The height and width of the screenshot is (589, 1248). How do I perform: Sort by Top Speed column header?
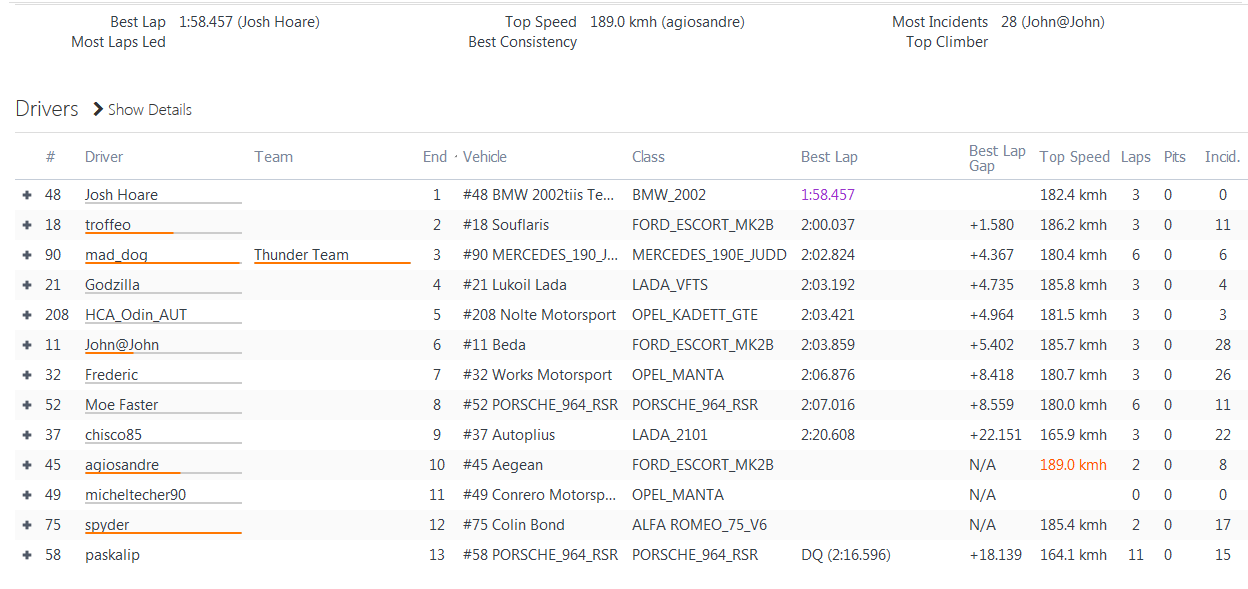click(1074, 157)
